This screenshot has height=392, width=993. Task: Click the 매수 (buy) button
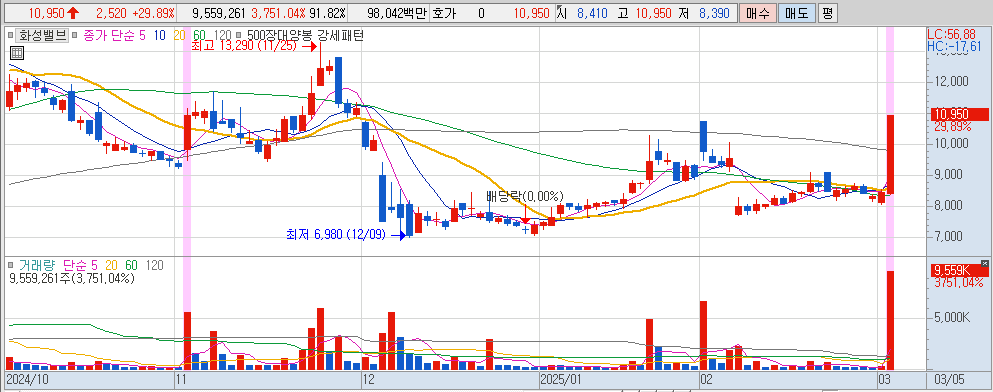coord(757,13)
